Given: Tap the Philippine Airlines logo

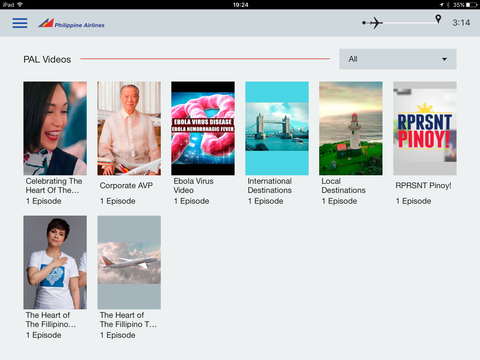Looking at the screenshot, I should coord(71,23).
